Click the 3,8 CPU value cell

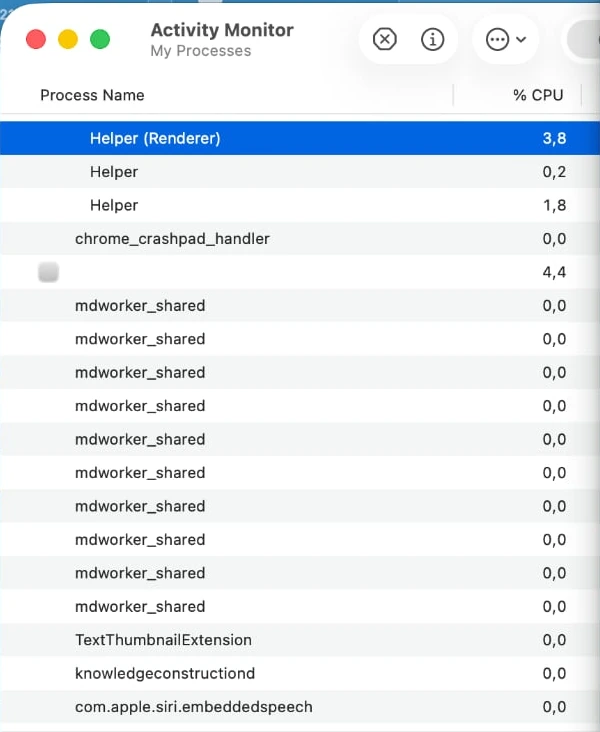point(554,138)
